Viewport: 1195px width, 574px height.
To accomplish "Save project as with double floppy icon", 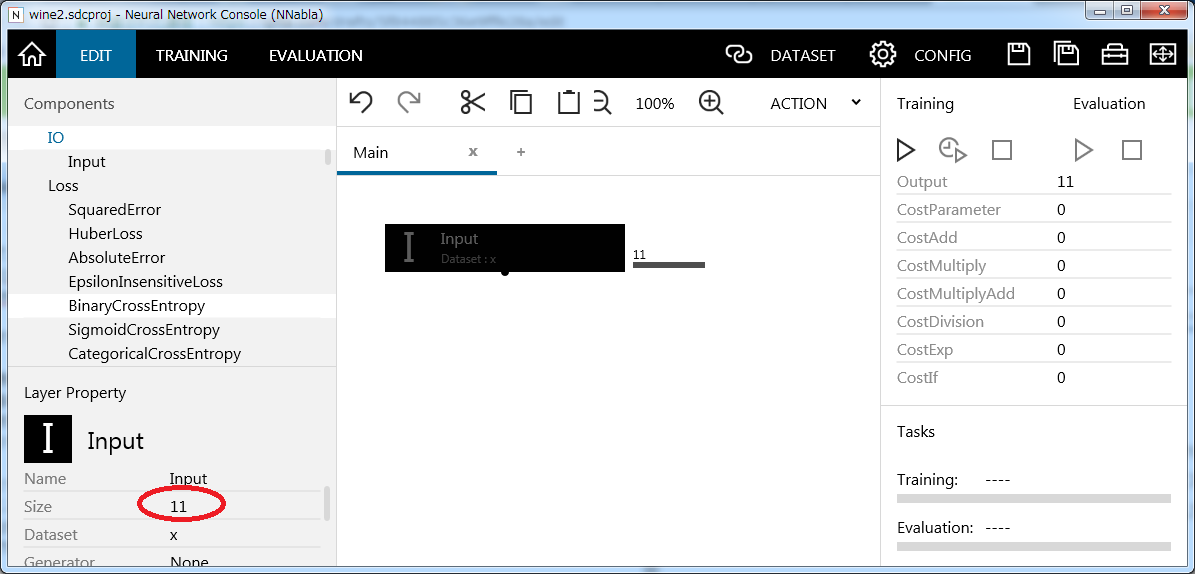I will [x=1066, y=54].
